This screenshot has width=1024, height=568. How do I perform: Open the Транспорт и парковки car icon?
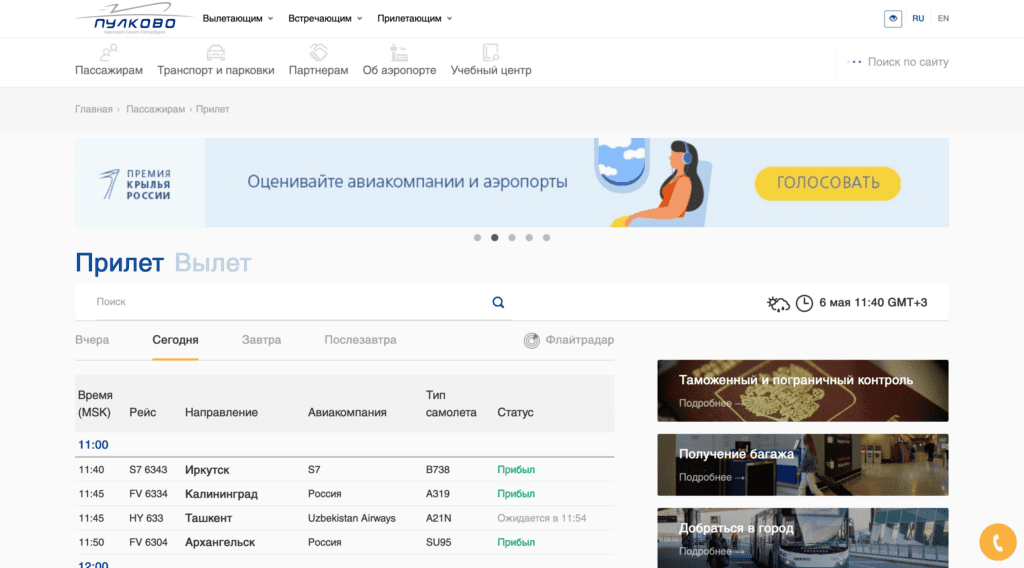tap(216, 52)
